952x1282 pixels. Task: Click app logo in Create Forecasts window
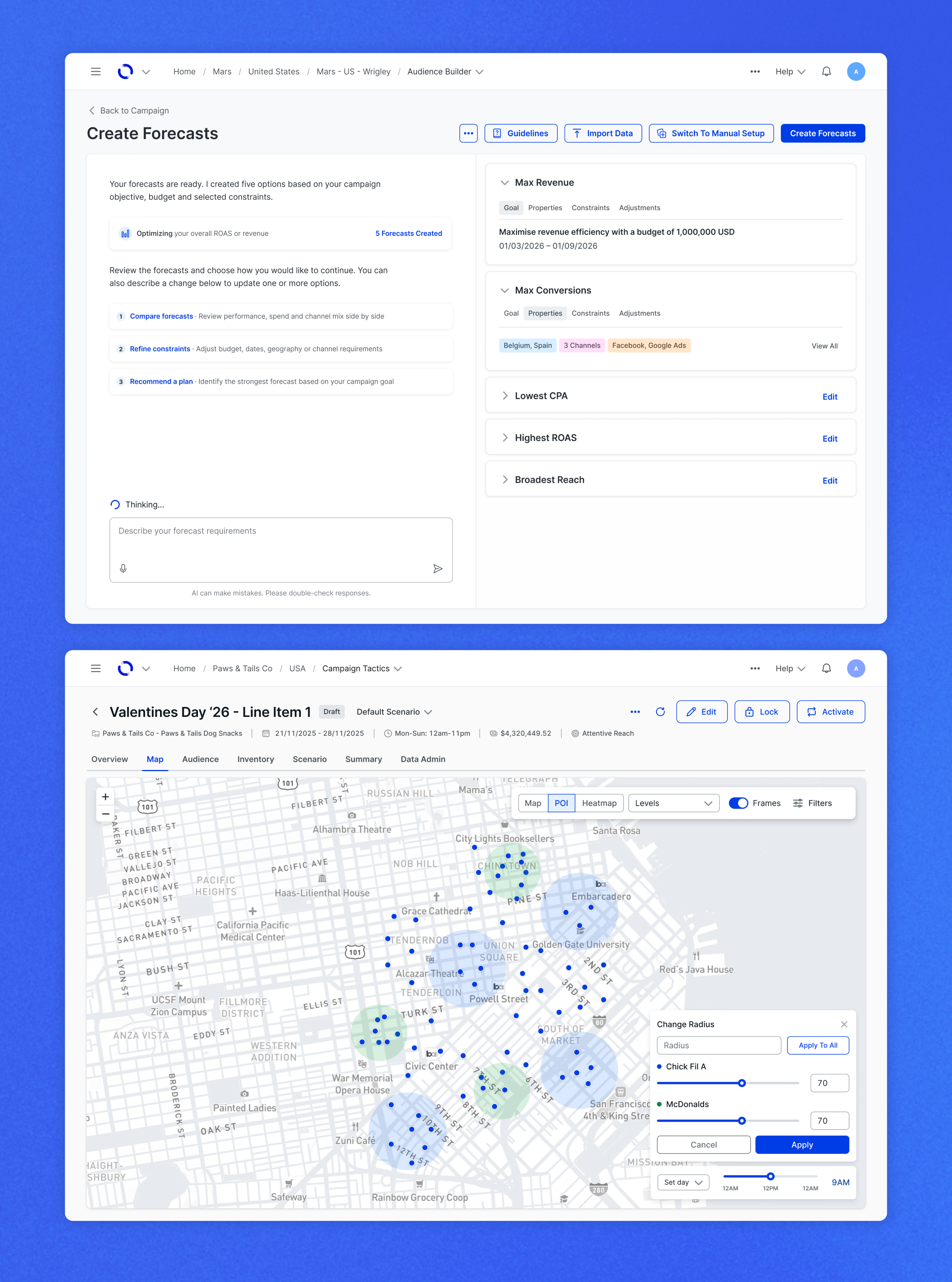pyautogui.click(x=125, y=71)
